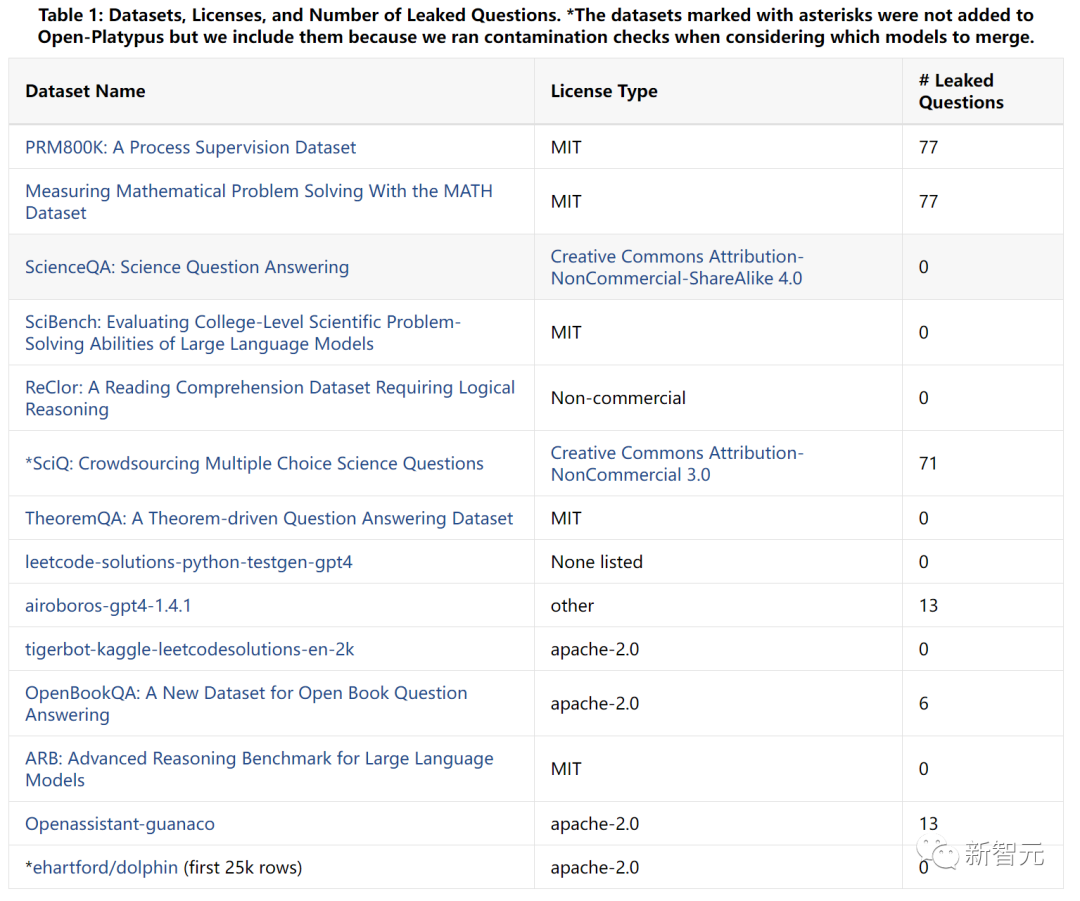Click the 0 leaked count for leetcode-solutions-python-testgen-gpt4
Screen dimensions: 1080x901
[924, 562]
